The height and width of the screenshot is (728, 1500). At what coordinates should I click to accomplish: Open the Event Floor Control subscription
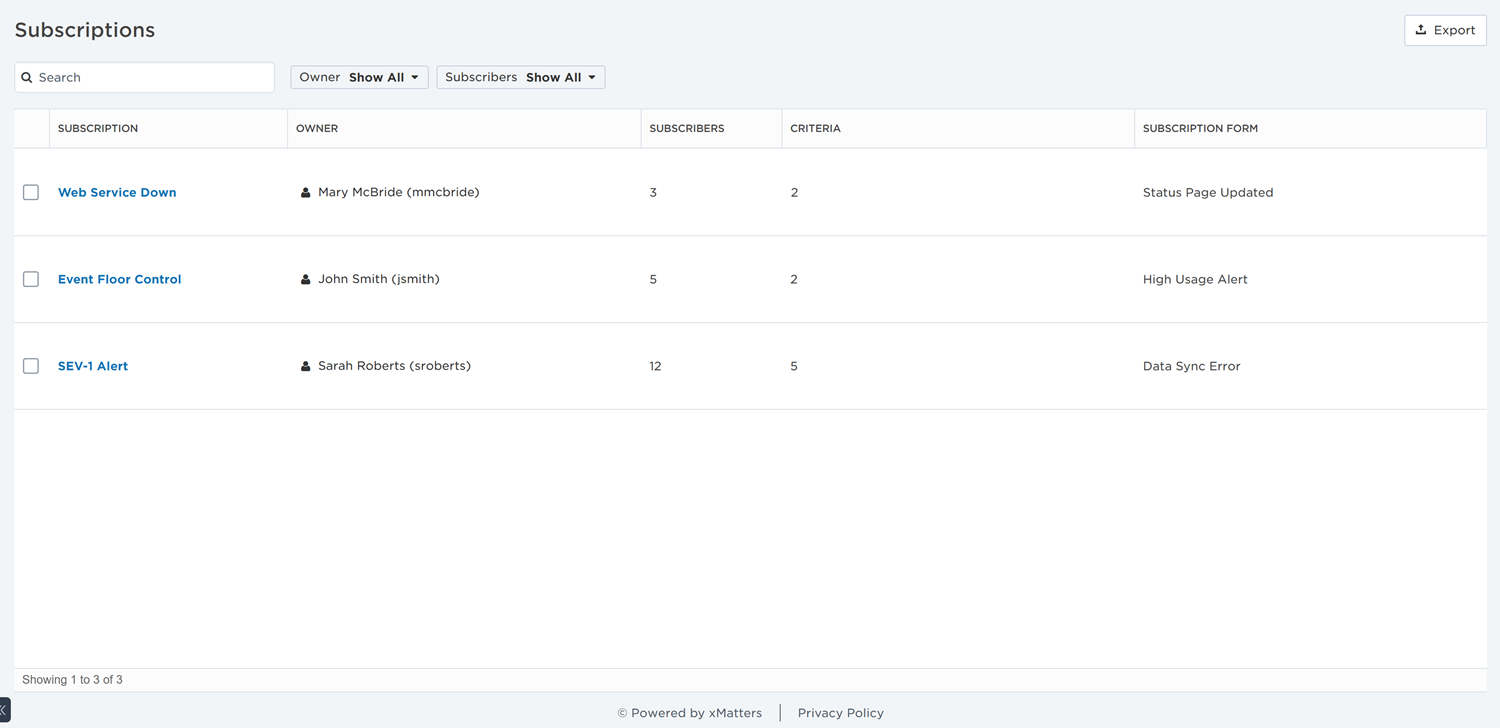point(119,279)
